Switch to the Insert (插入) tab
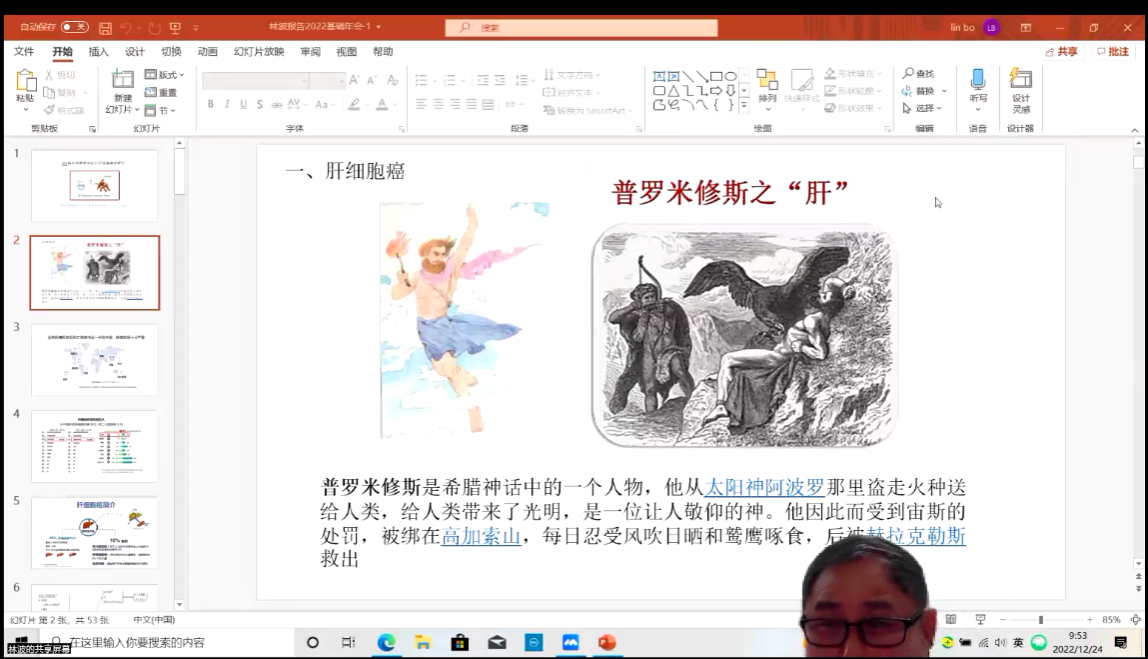 98,52
